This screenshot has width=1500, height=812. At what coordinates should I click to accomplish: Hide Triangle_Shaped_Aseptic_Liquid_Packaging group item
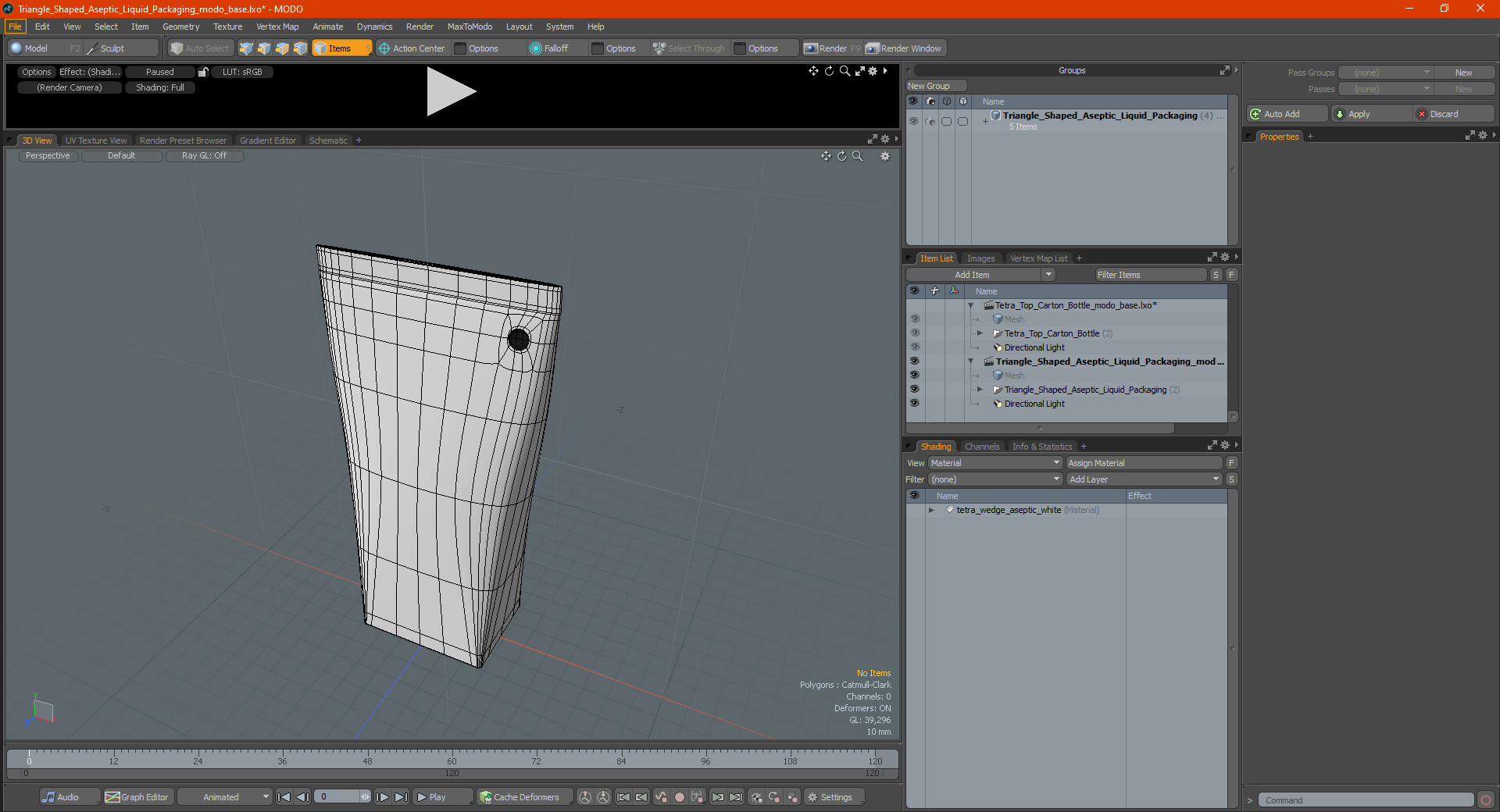(914, 390)
